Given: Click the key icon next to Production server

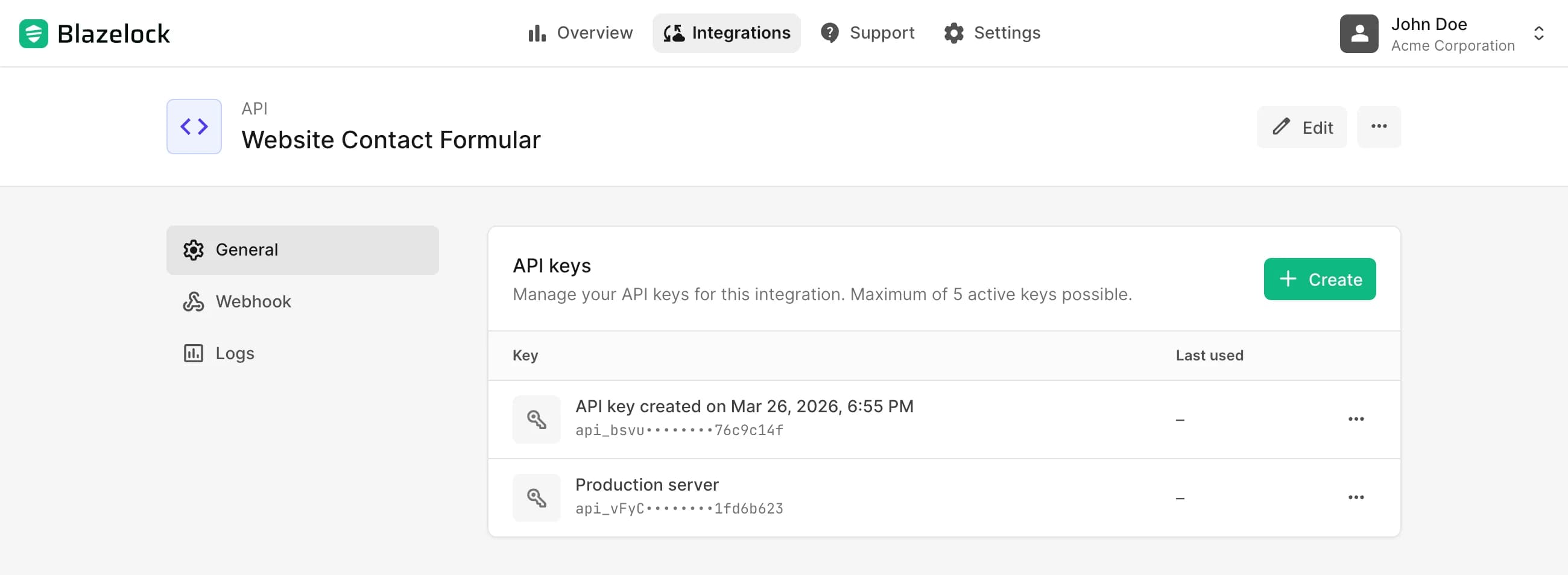Looking at the screenshot, I should tap(536, 497).
